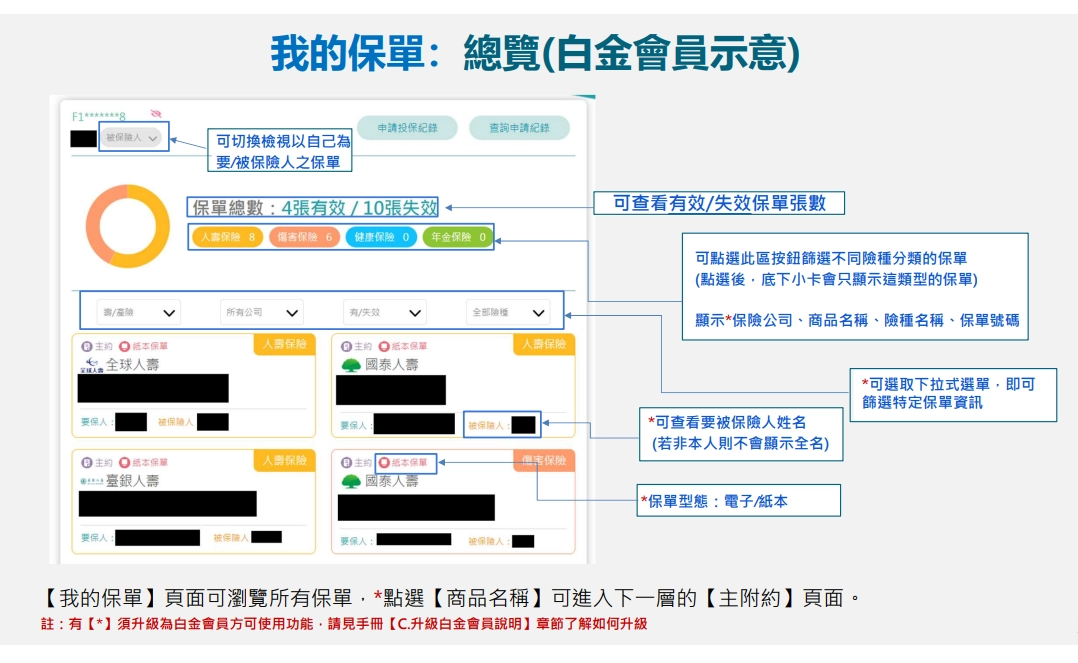Expand the 有/失效 status dropdown
The image size is (1078, 663).
tap(384, 312)
